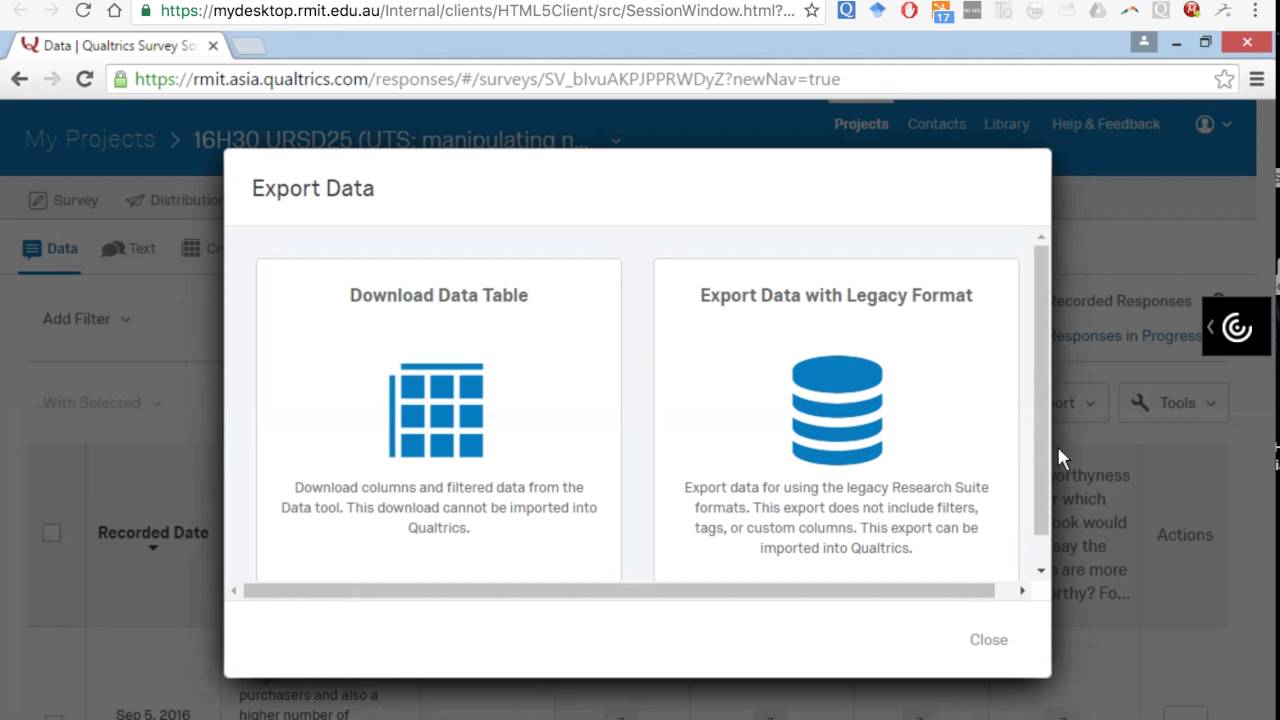Viewport: 1280px width, 720px height.
Task: Click the blue Q extension icon
Action: (846, 11)
